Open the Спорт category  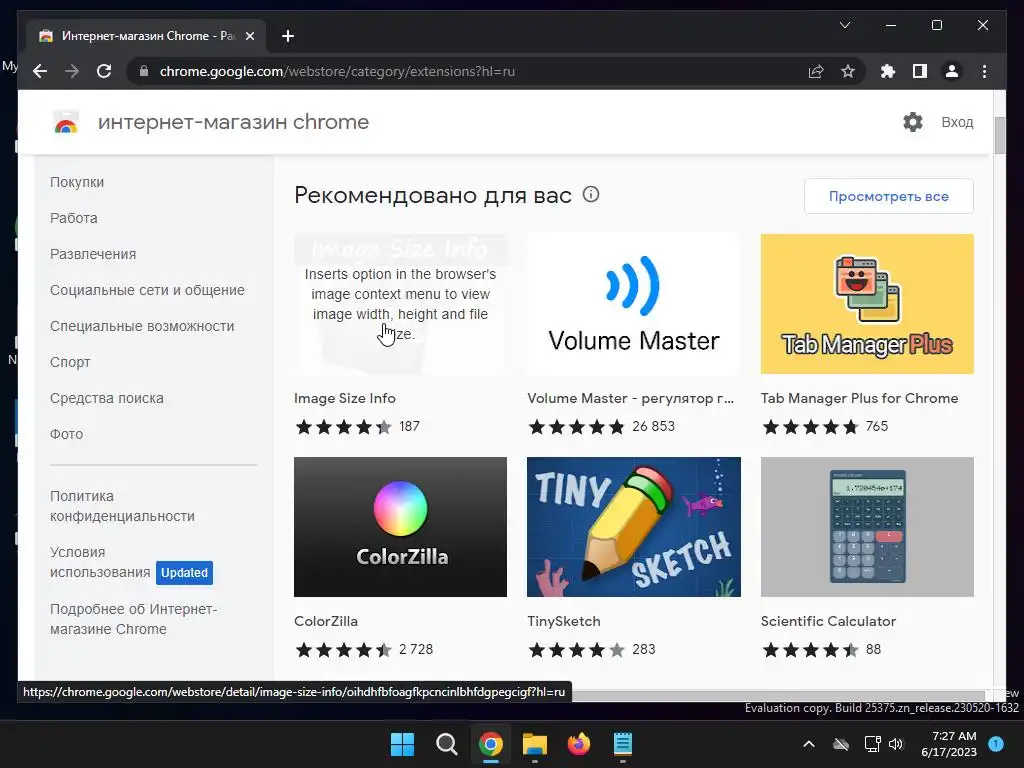tap(71, 362)
